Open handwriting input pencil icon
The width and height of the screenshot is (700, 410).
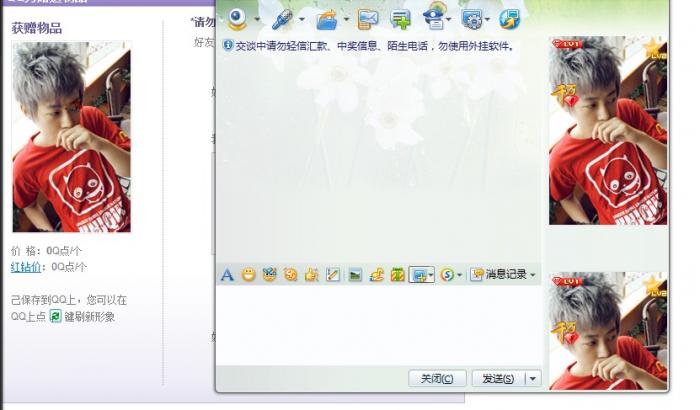[333, 275]
